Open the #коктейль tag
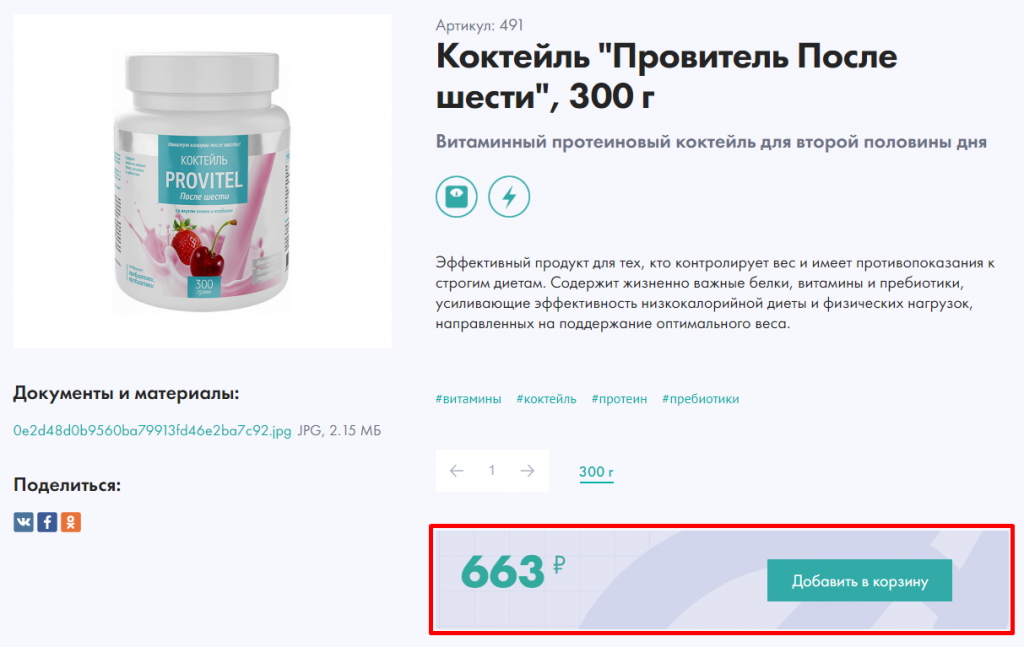 (546, 399)
